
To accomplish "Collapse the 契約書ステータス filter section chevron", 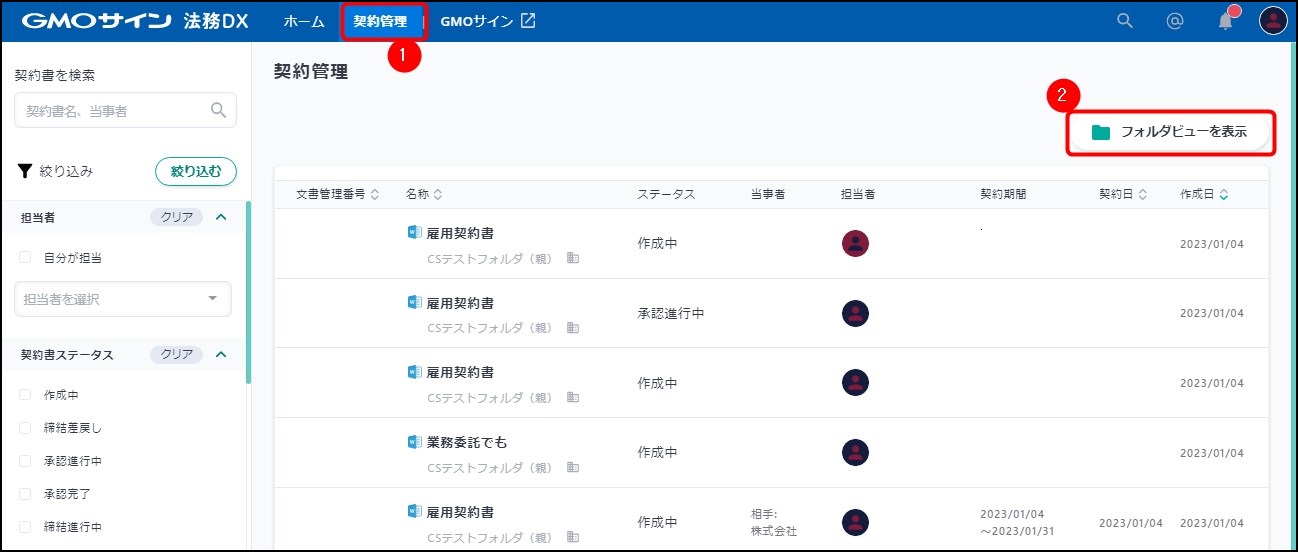I will (222, 354).
